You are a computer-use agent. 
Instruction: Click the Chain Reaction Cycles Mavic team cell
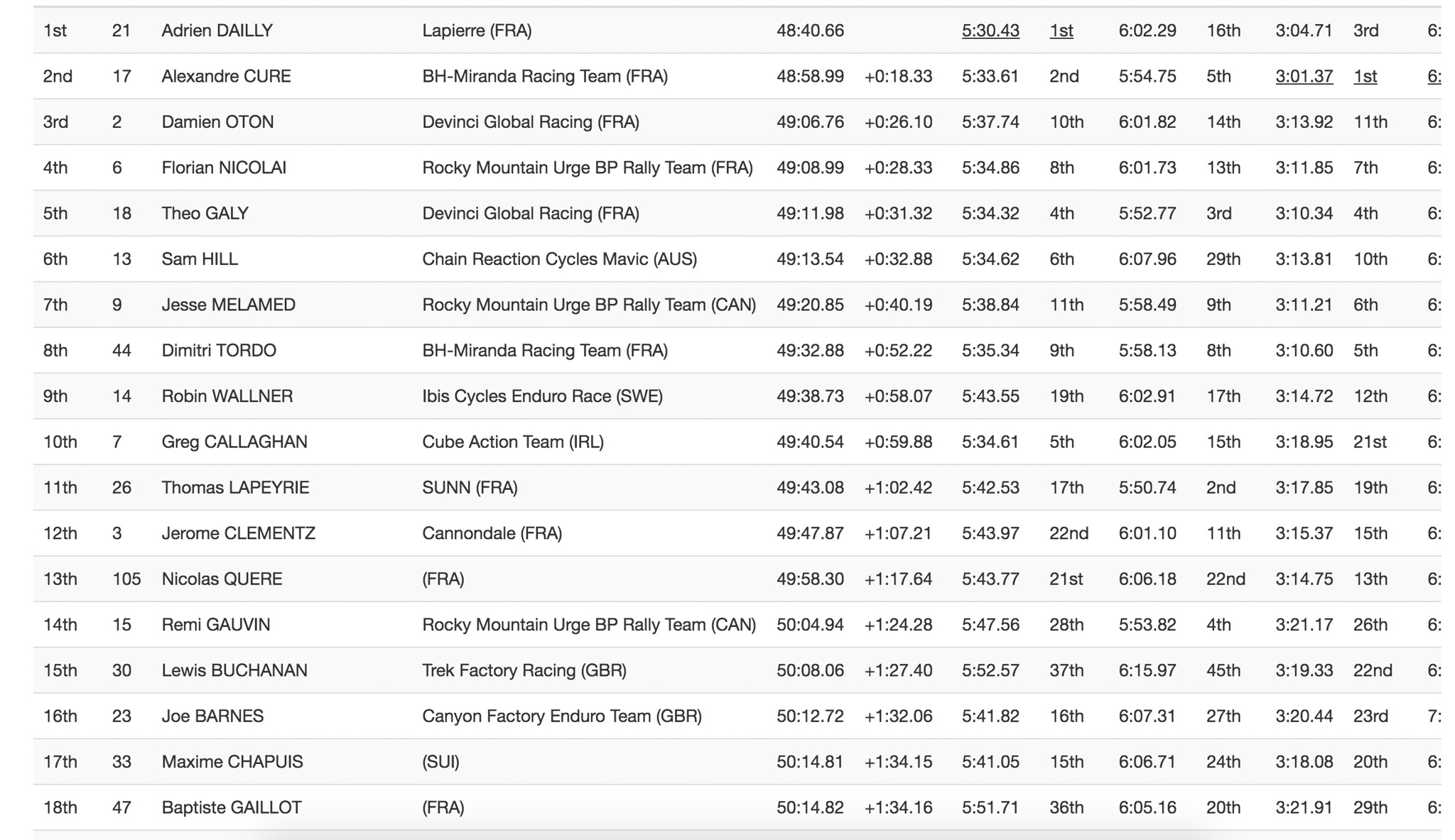pyautogui.click(x=559, y=259)
